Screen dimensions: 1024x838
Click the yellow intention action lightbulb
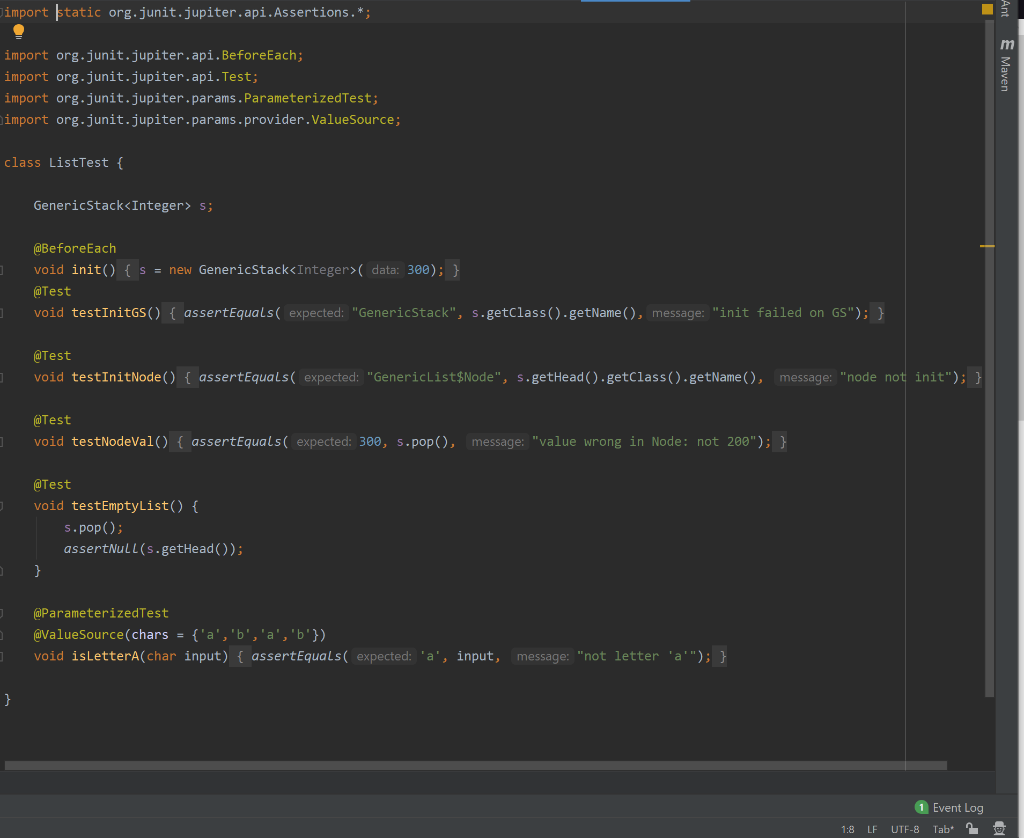click(x=16, y=31)
